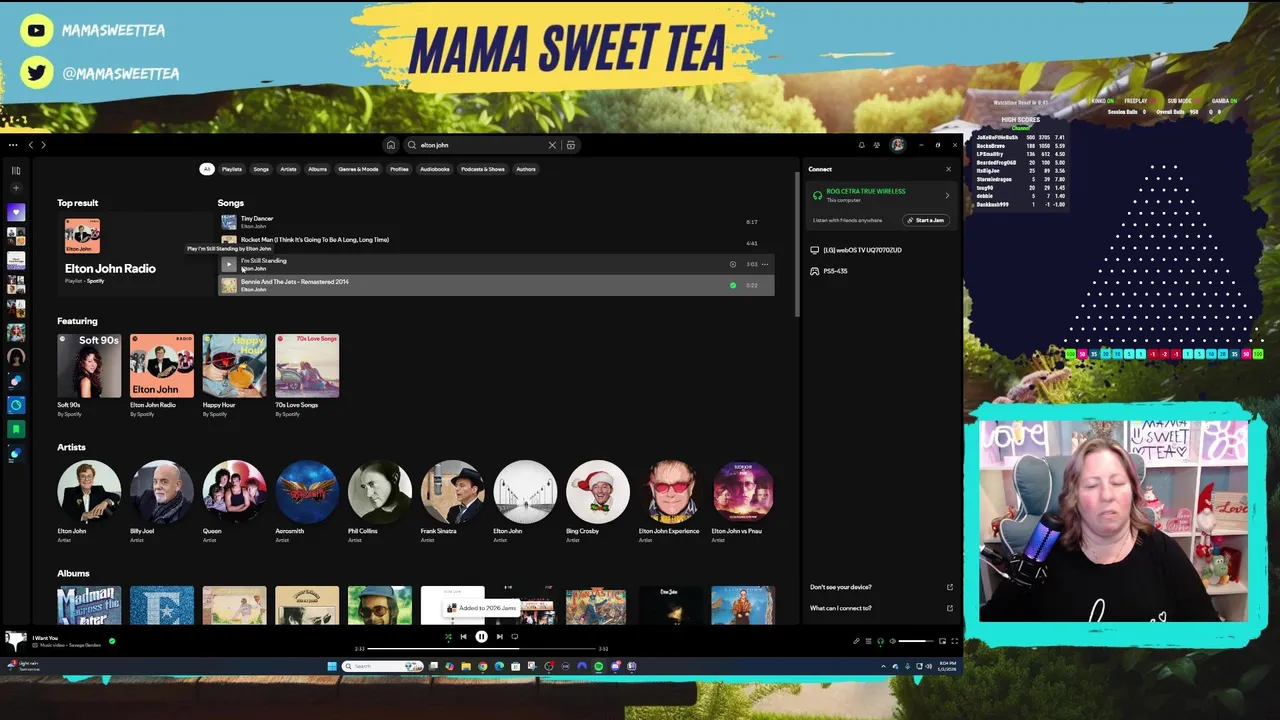Create a playlist with the plus icon
The height and width of the screenshot is (720, 1280).
(16, 188)
